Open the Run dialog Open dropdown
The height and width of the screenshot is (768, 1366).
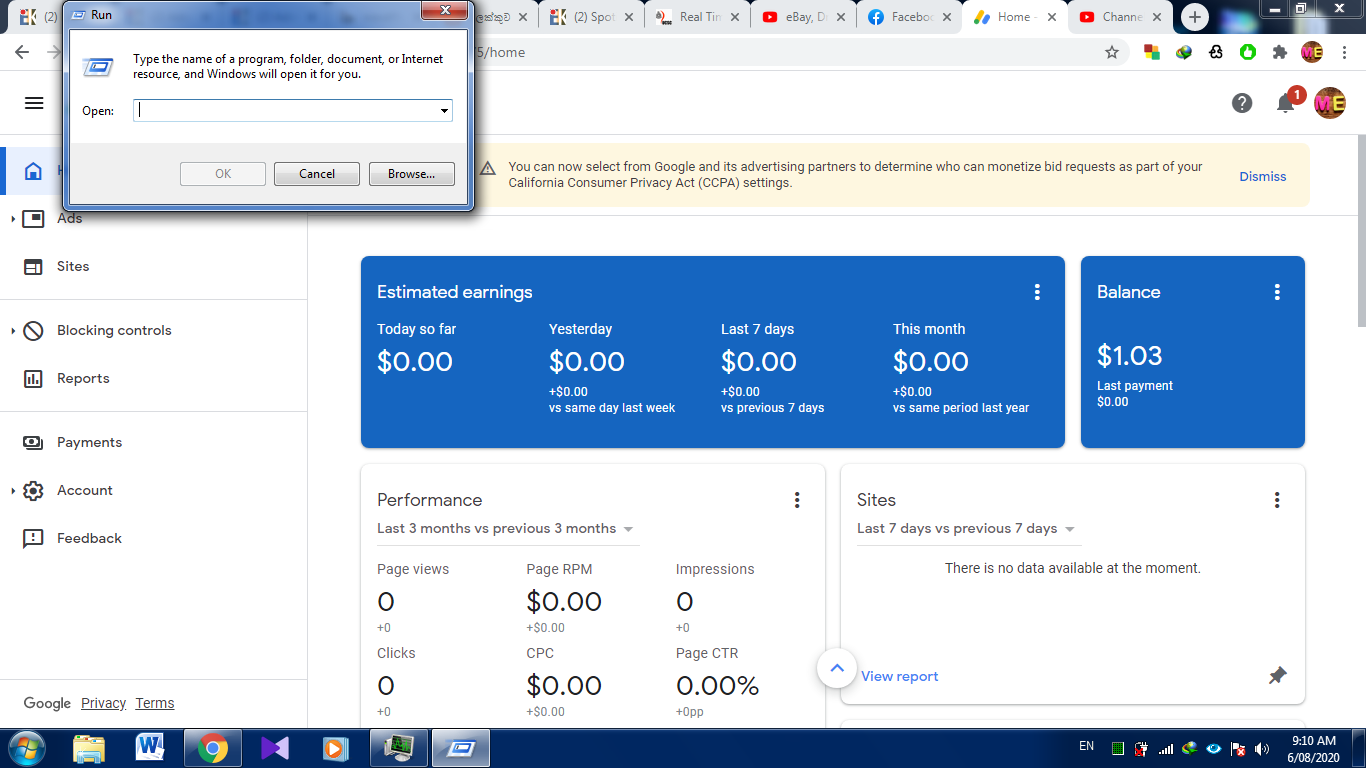(x=444, y=111)
